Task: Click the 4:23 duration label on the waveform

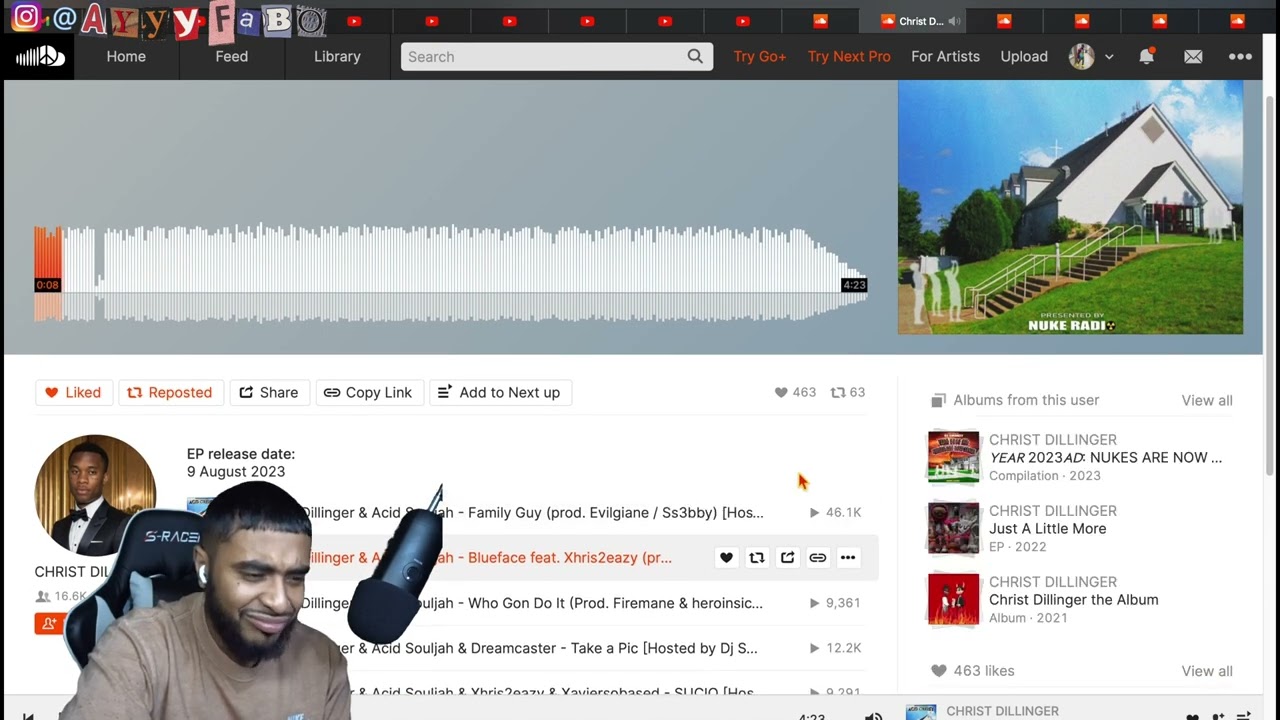Action: (854, 285)
